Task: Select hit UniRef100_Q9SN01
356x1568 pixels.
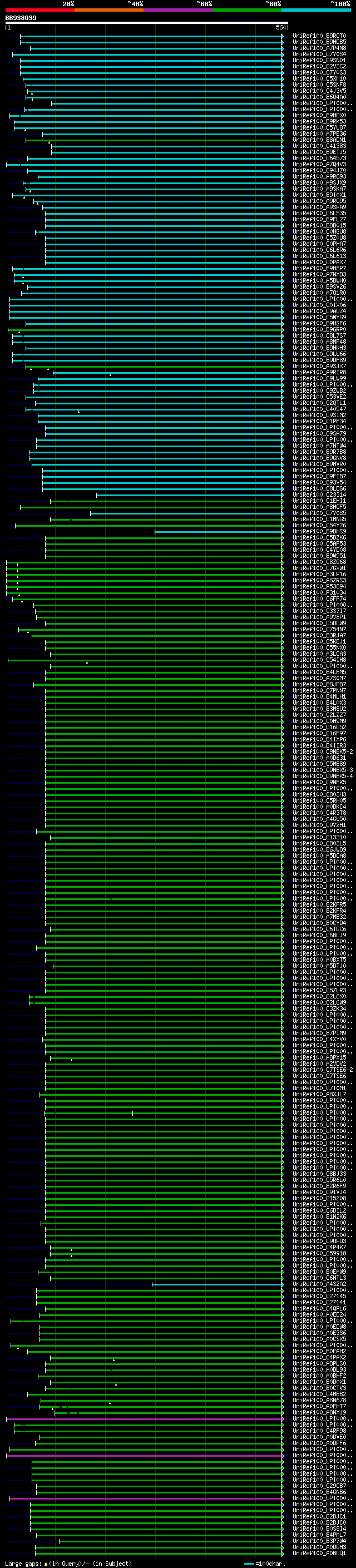Action: click(319, 60)
